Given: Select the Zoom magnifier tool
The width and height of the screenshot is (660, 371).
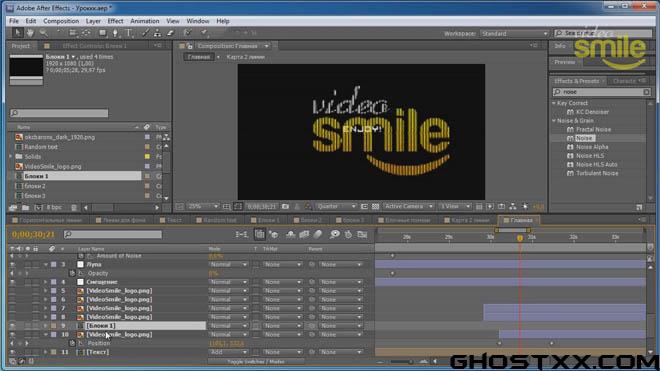Looking at the screenshot, I should coord(43,33).
